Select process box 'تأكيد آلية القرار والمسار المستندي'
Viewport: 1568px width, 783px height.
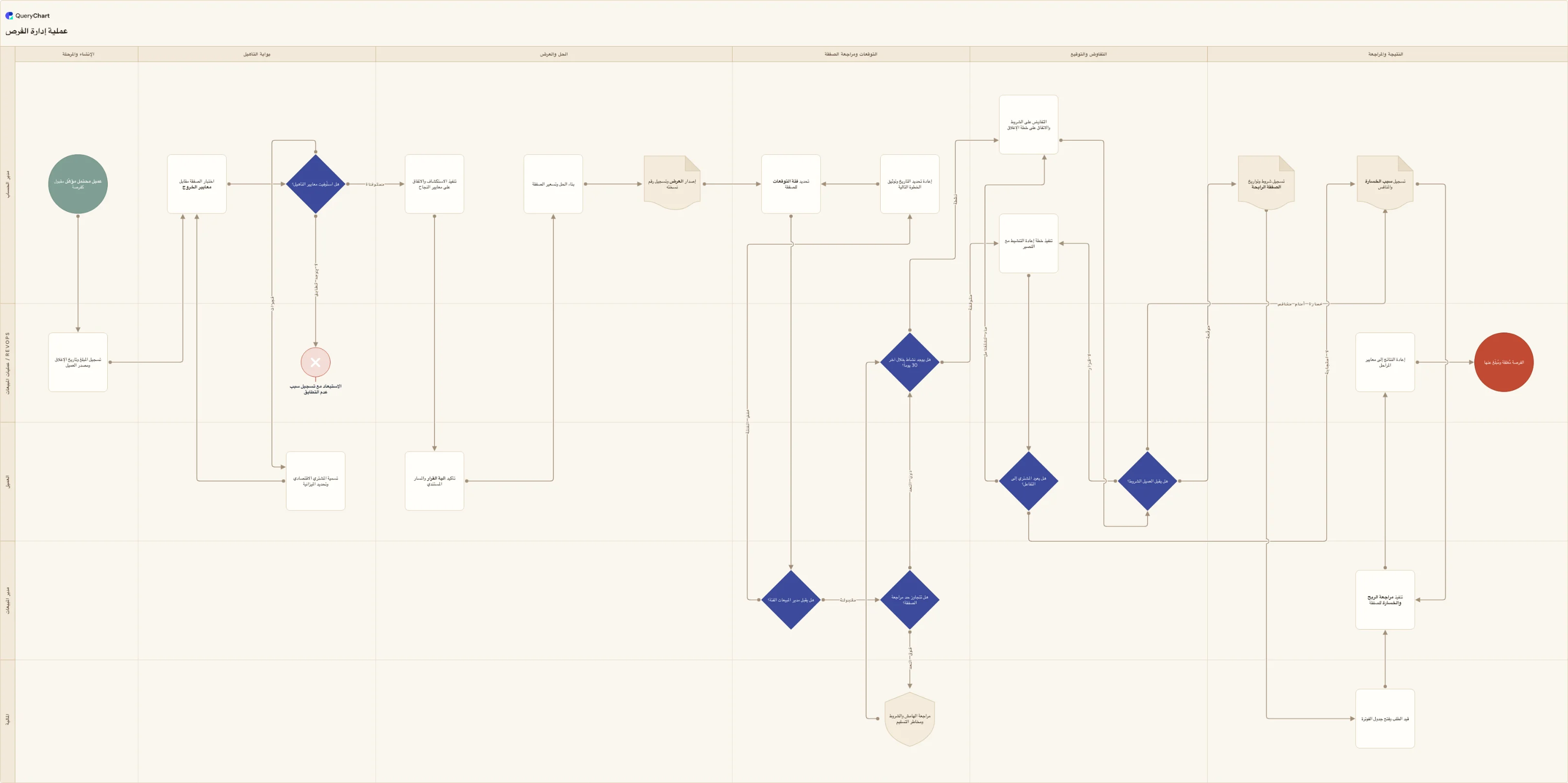[434, 481]
